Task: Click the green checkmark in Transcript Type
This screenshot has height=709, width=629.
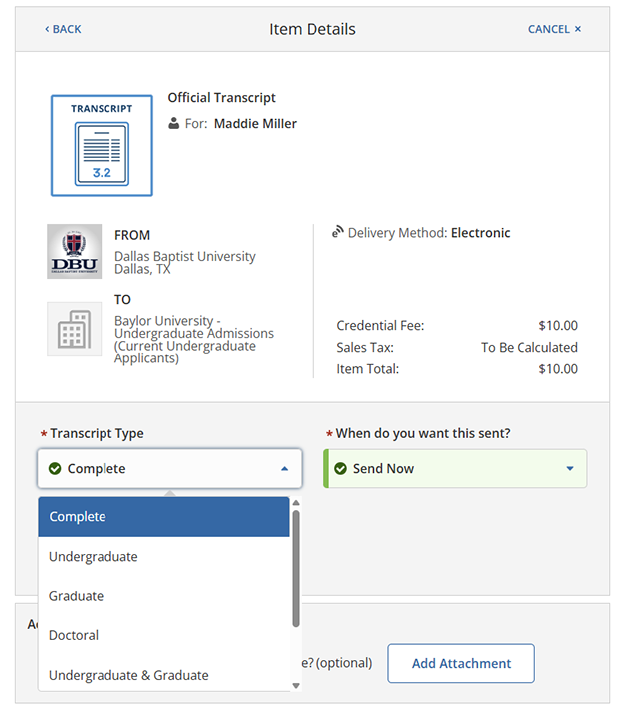Action: tap(55, 469)
